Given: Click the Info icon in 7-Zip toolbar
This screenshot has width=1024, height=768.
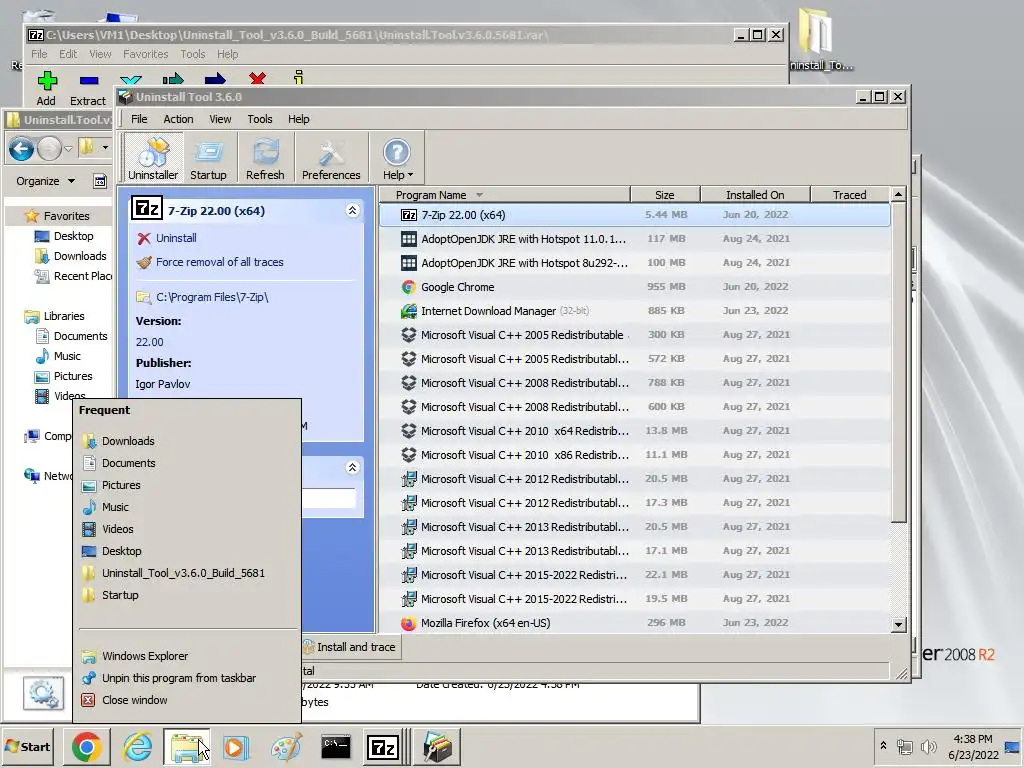Looking at the screenshot, I should (298, 78).
